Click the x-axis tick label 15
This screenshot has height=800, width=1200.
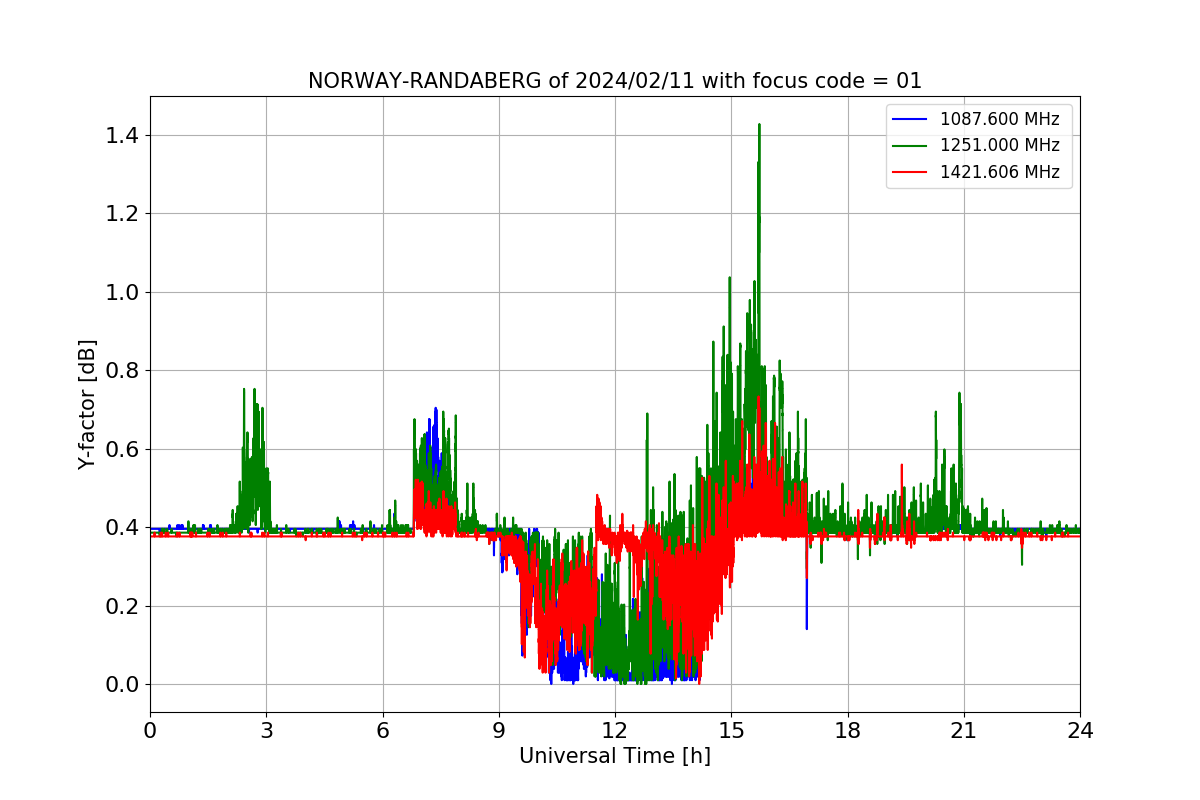(x=731, y=730)
